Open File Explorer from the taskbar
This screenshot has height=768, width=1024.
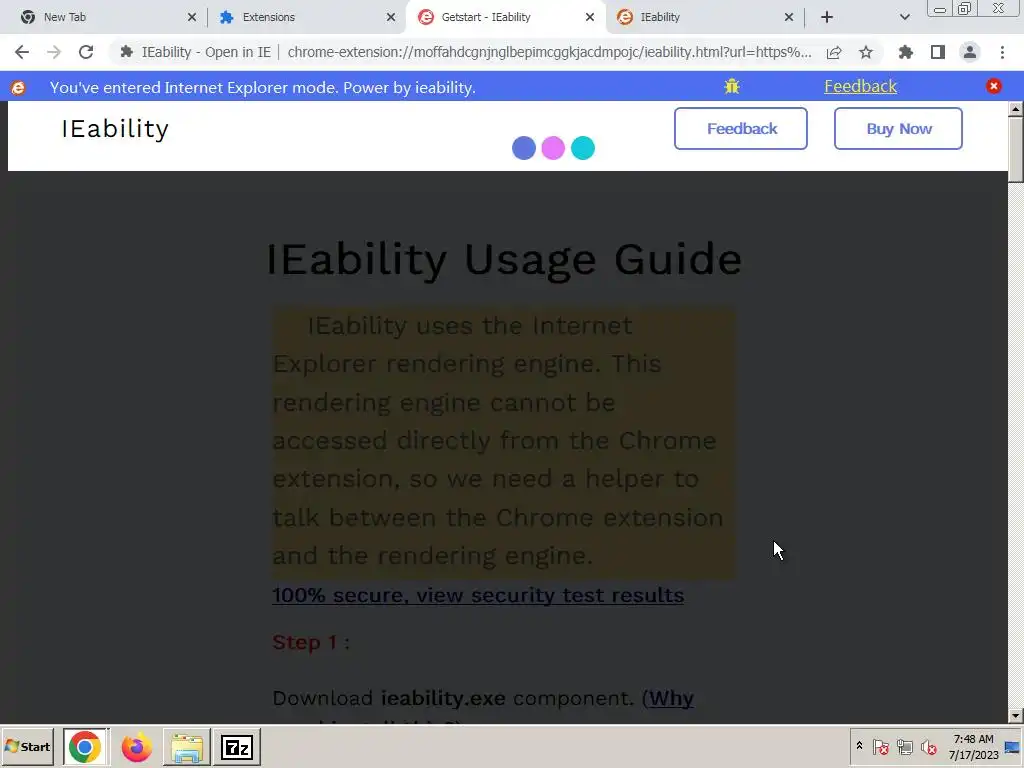click(x=187, y=747)
